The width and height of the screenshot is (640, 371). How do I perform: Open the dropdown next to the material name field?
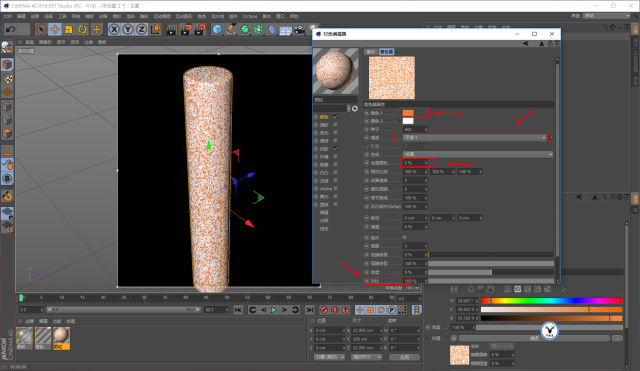coord(349,108)
